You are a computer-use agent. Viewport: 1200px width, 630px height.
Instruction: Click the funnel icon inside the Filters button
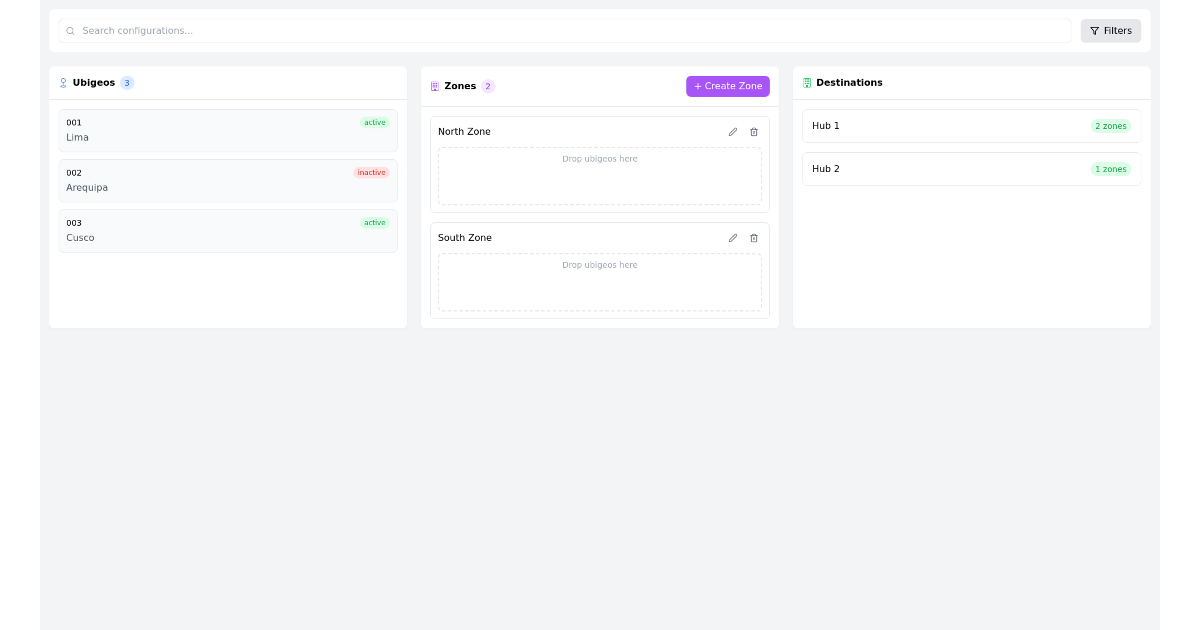(1094, 30)
